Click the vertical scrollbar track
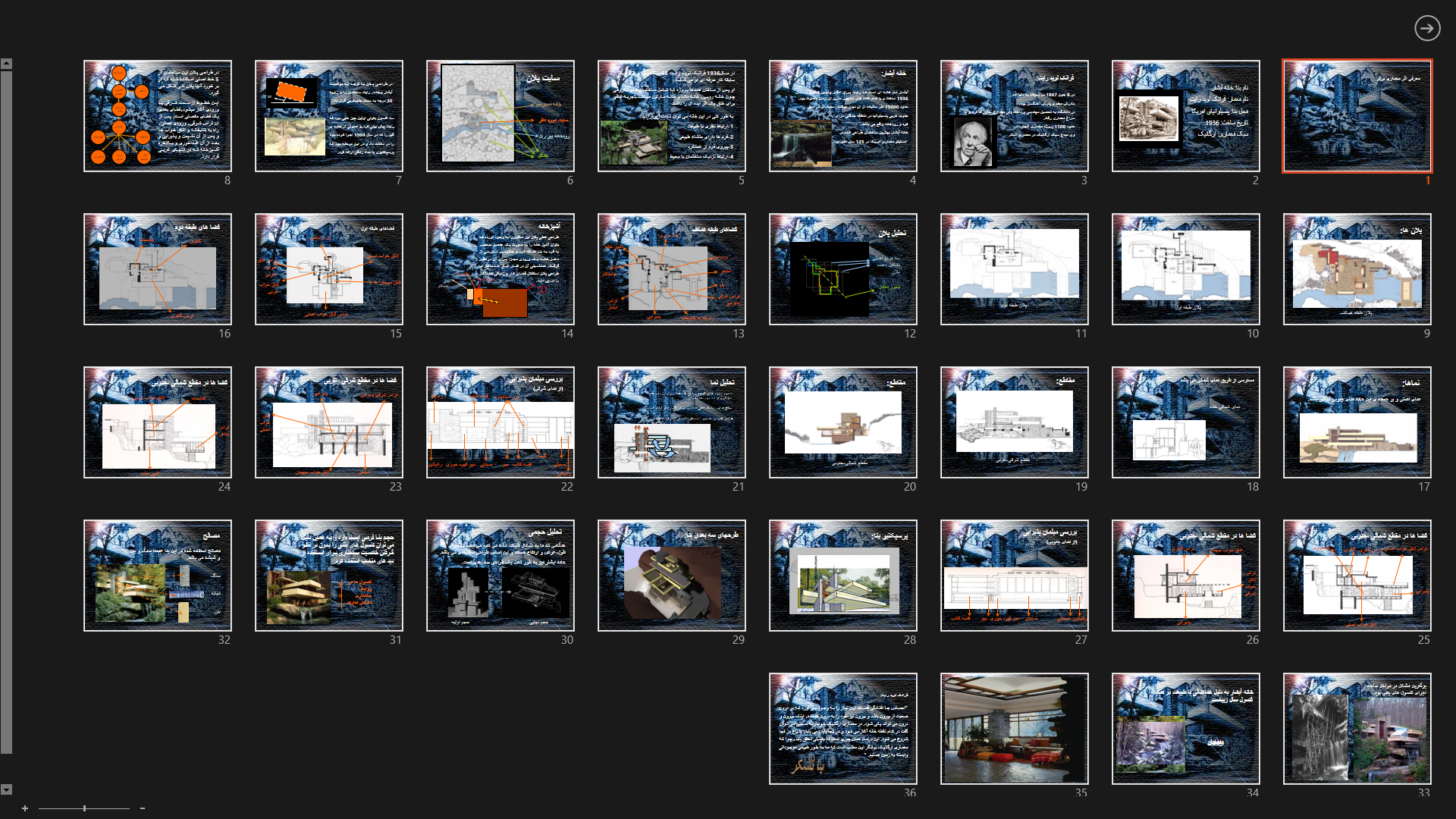 coord(6,409)
